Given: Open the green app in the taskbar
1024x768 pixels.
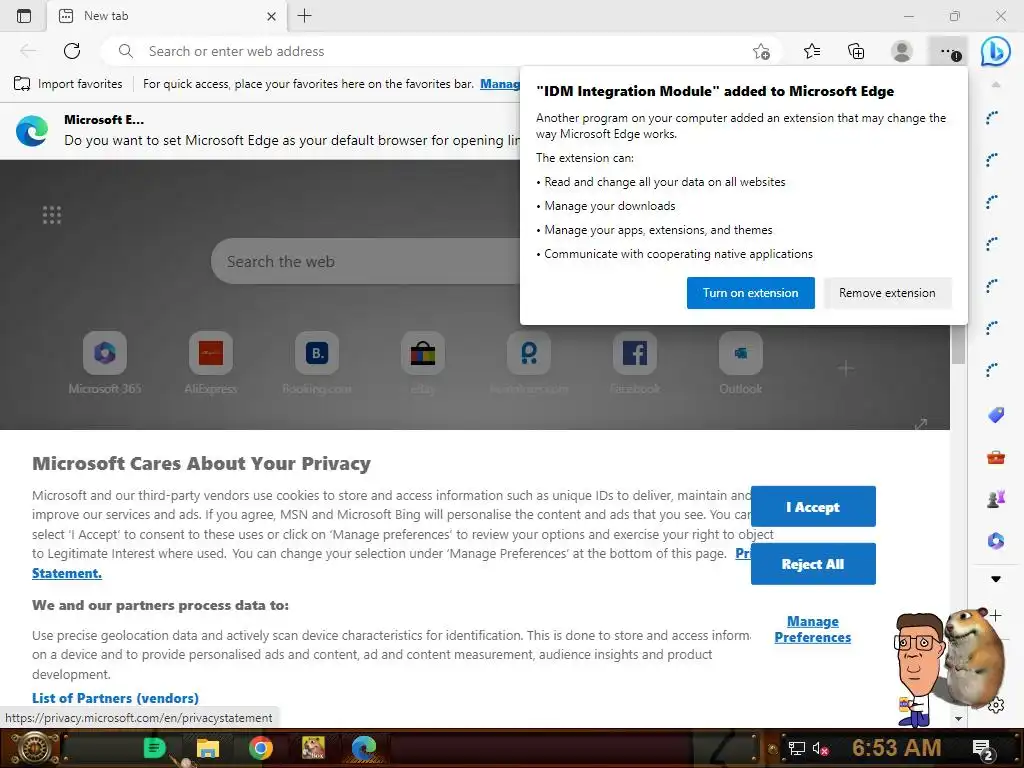Looking at the screenshot, I should pos(155,748).
